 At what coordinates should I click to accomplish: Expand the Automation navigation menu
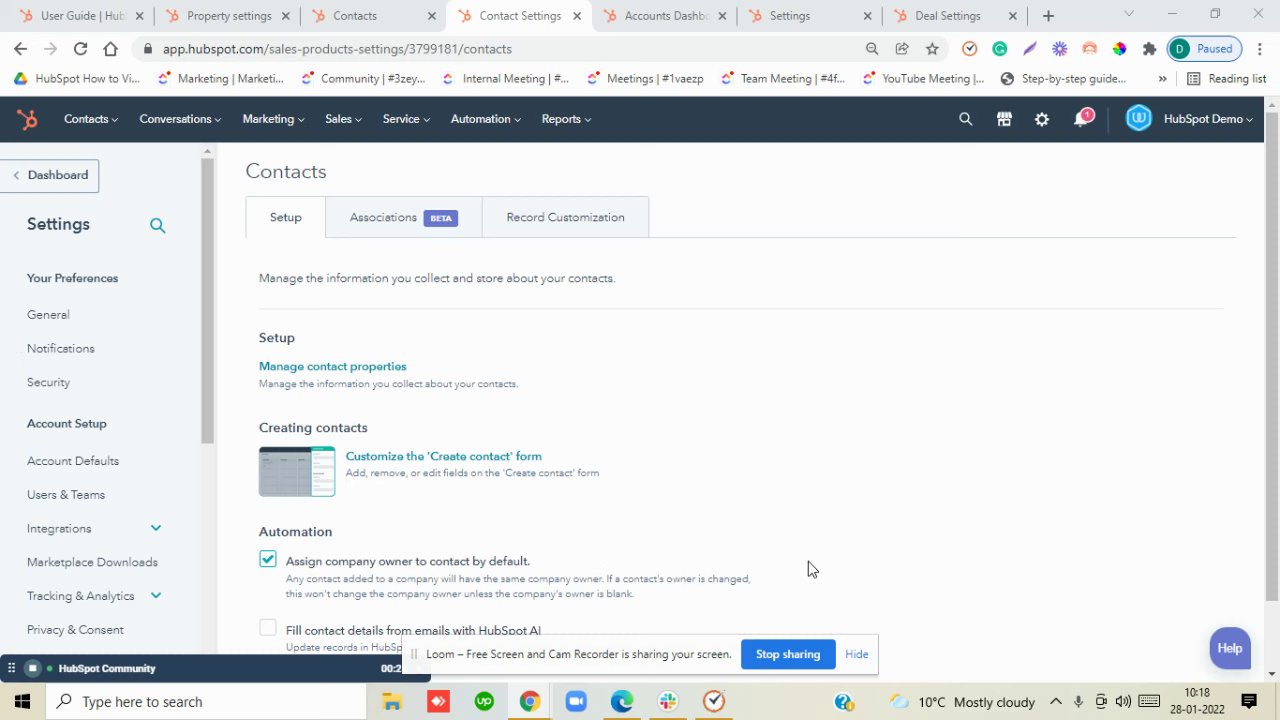point(485,119)
